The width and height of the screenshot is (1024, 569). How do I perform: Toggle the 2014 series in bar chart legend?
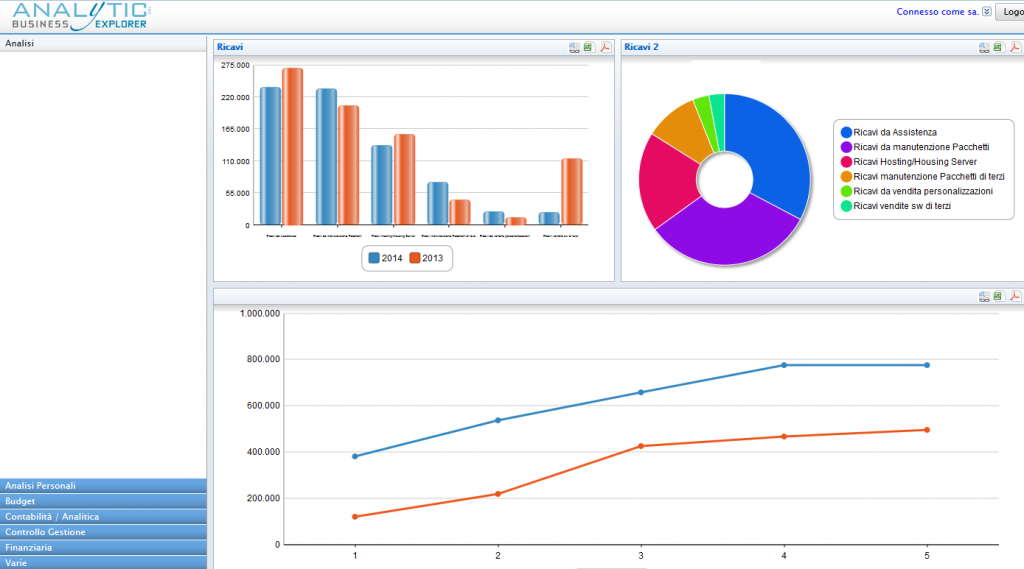tap(385, 258)
